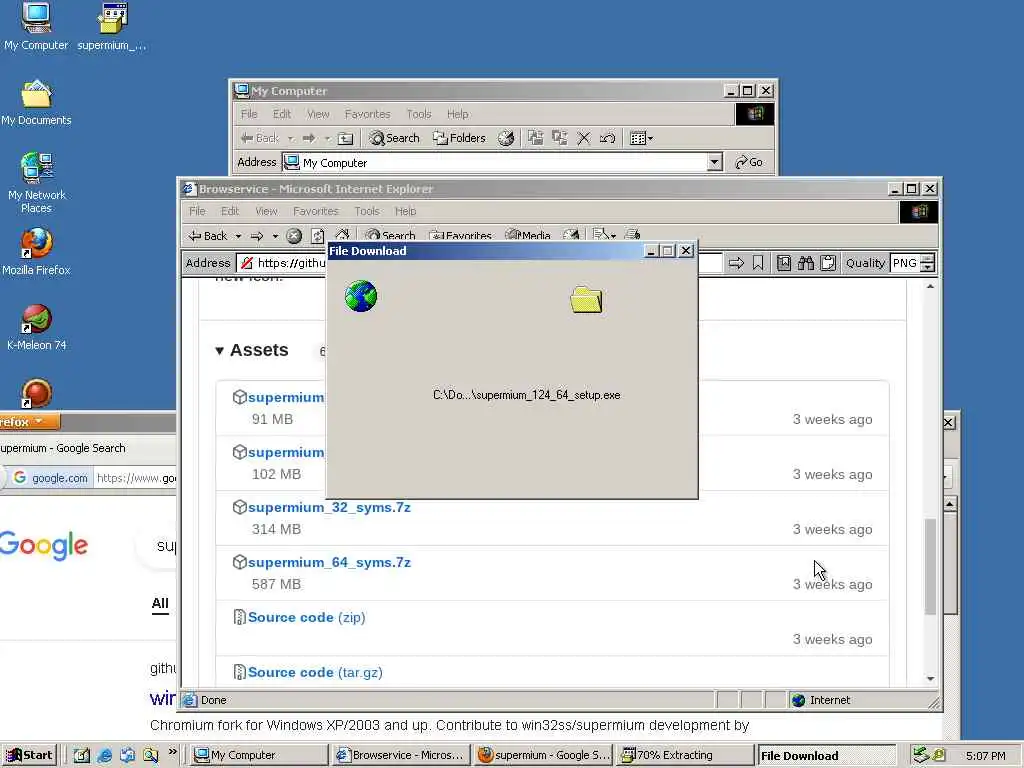Click Start button on taskbar
The width and height of the screenshot is (1024, 768).
(29, 755)
